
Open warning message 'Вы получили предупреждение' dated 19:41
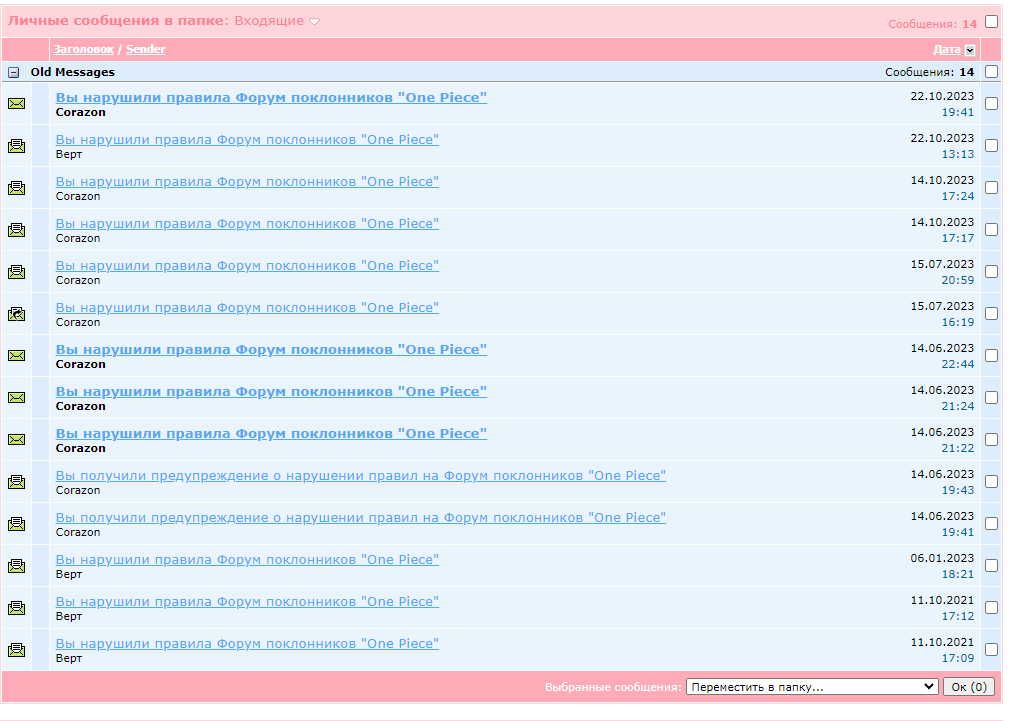[361, 518]
